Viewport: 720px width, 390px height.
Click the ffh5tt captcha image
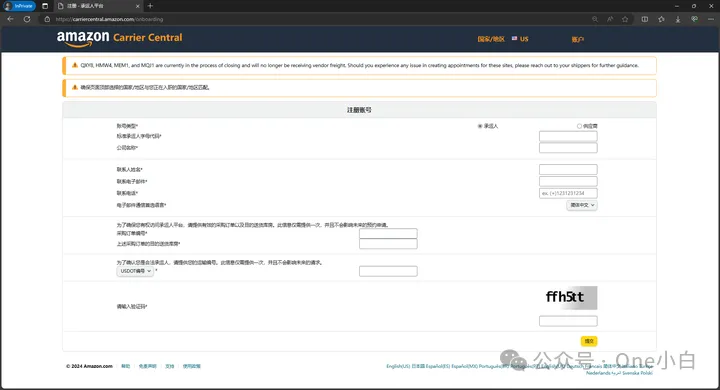coord(568,298)
